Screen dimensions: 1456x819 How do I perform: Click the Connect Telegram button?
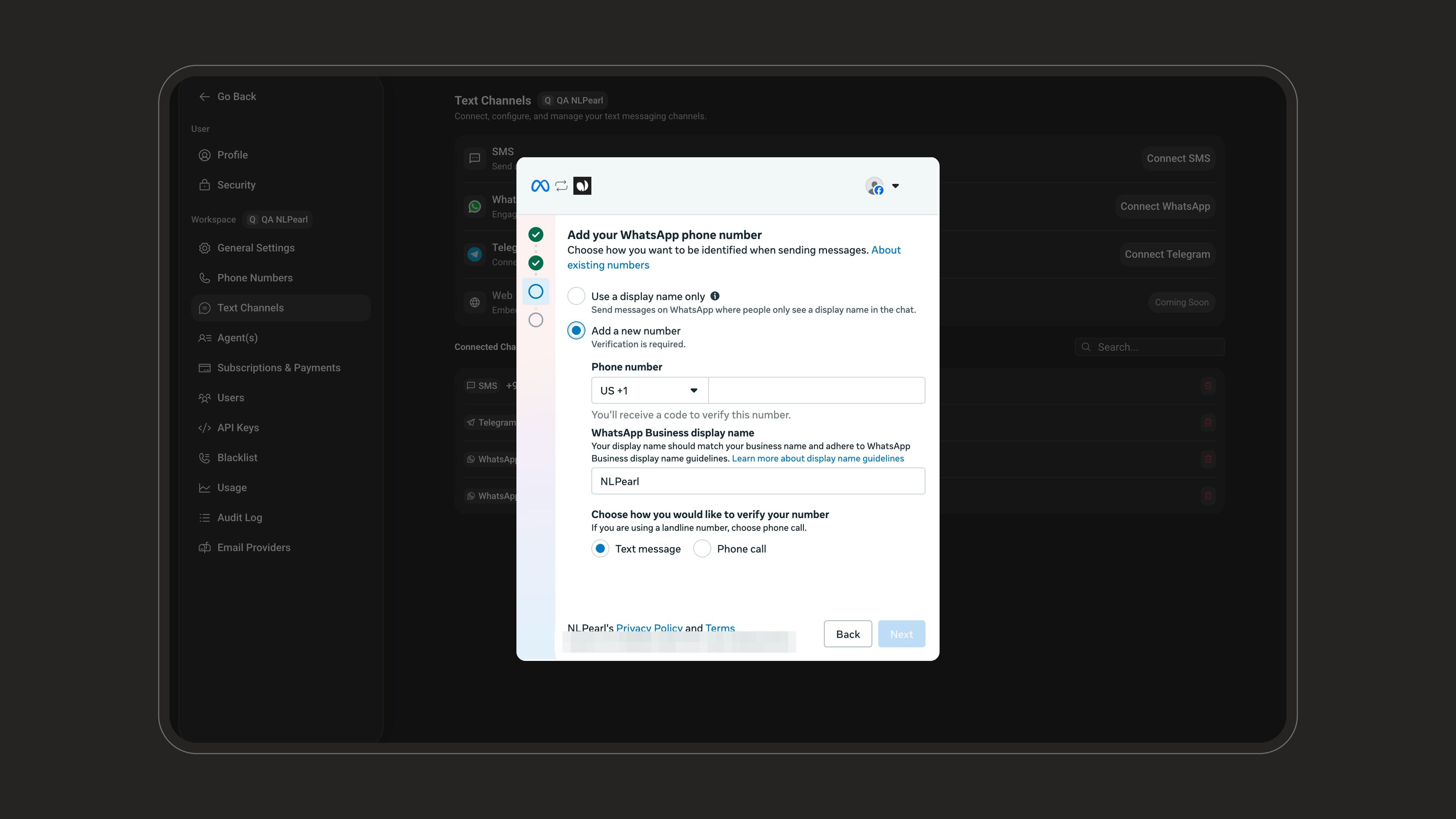point(1167,254)
